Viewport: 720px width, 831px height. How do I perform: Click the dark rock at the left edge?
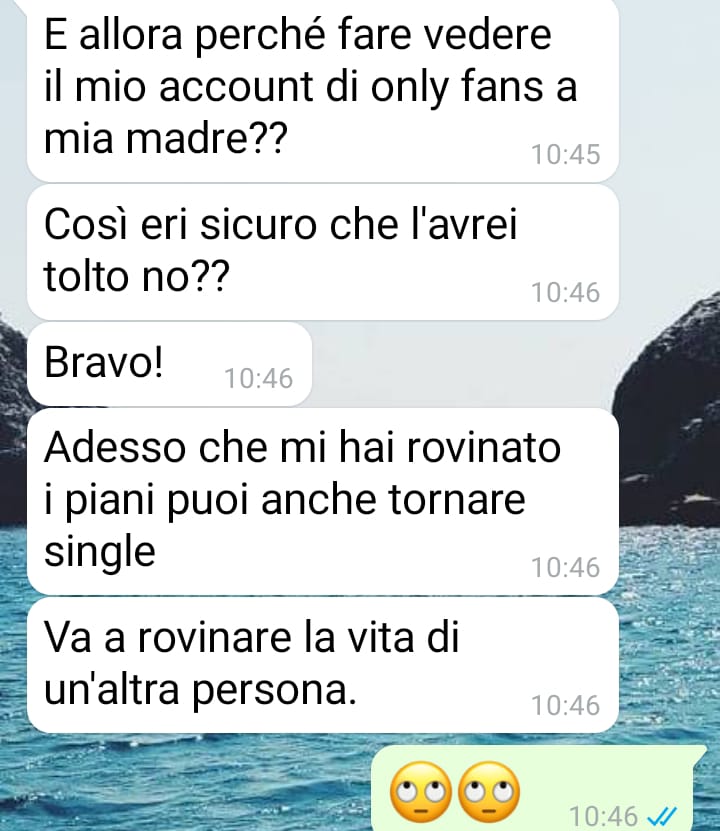coord(12,424)
